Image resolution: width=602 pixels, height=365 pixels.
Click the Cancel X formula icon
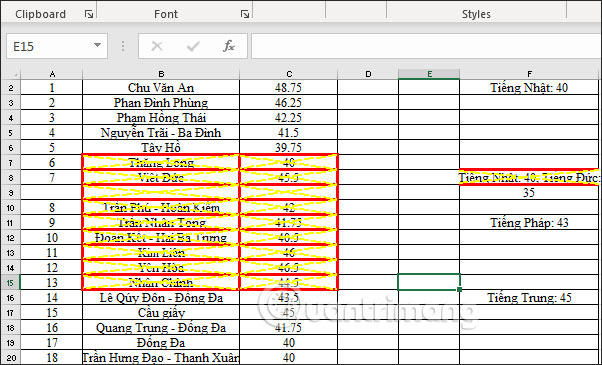157,46
